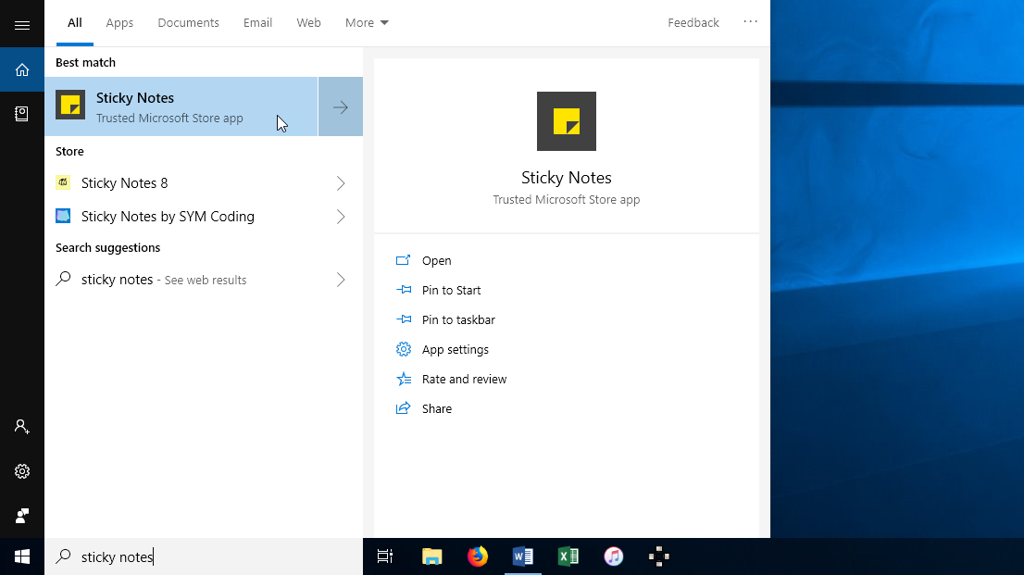Open Task View on the taskbar
The image size is (1024, 575).
(385, 557)
